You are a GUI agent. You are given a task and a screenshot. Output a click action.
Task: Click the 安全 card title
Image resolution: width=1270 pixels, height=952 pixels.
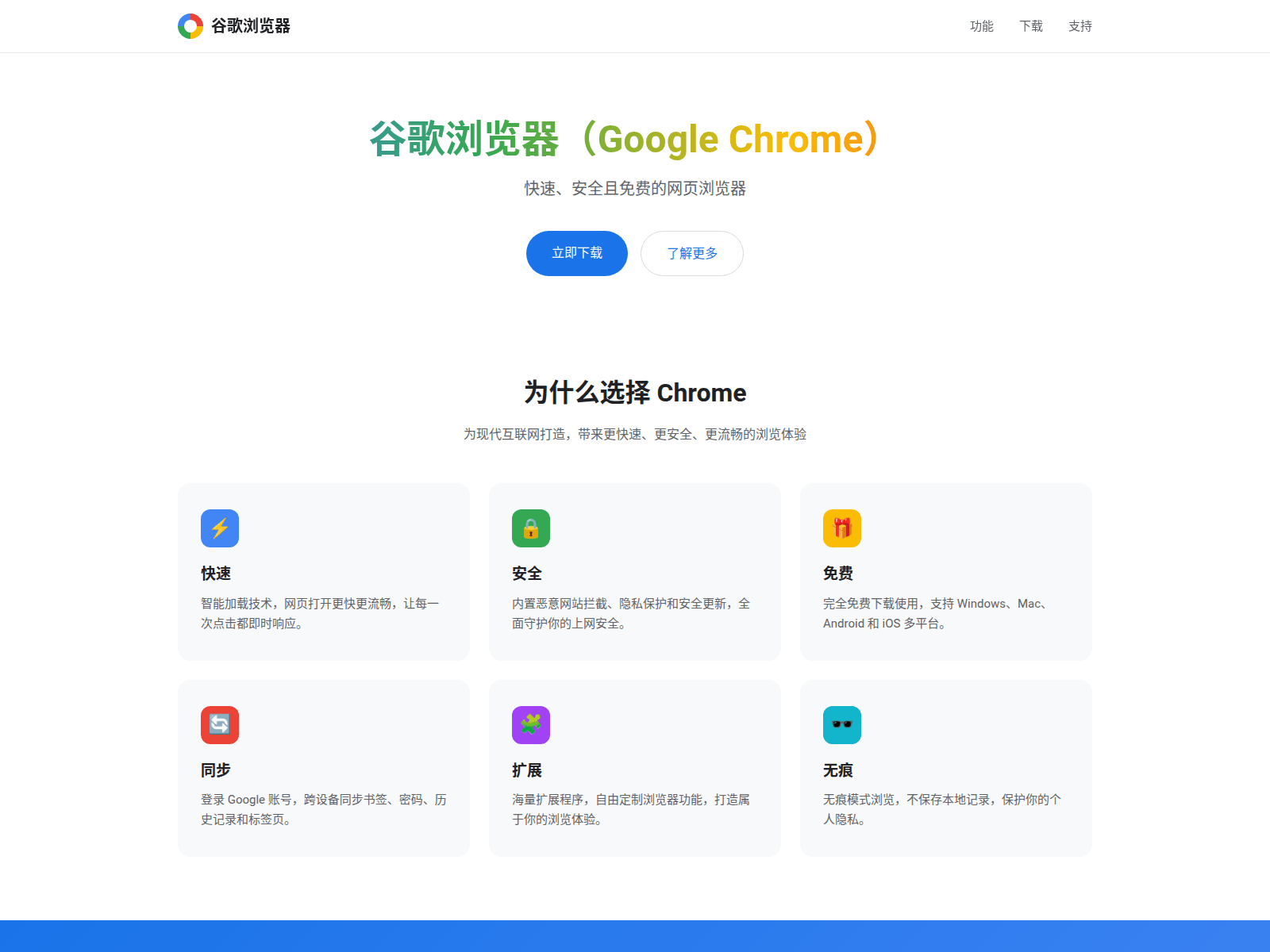tap(527, 573)
